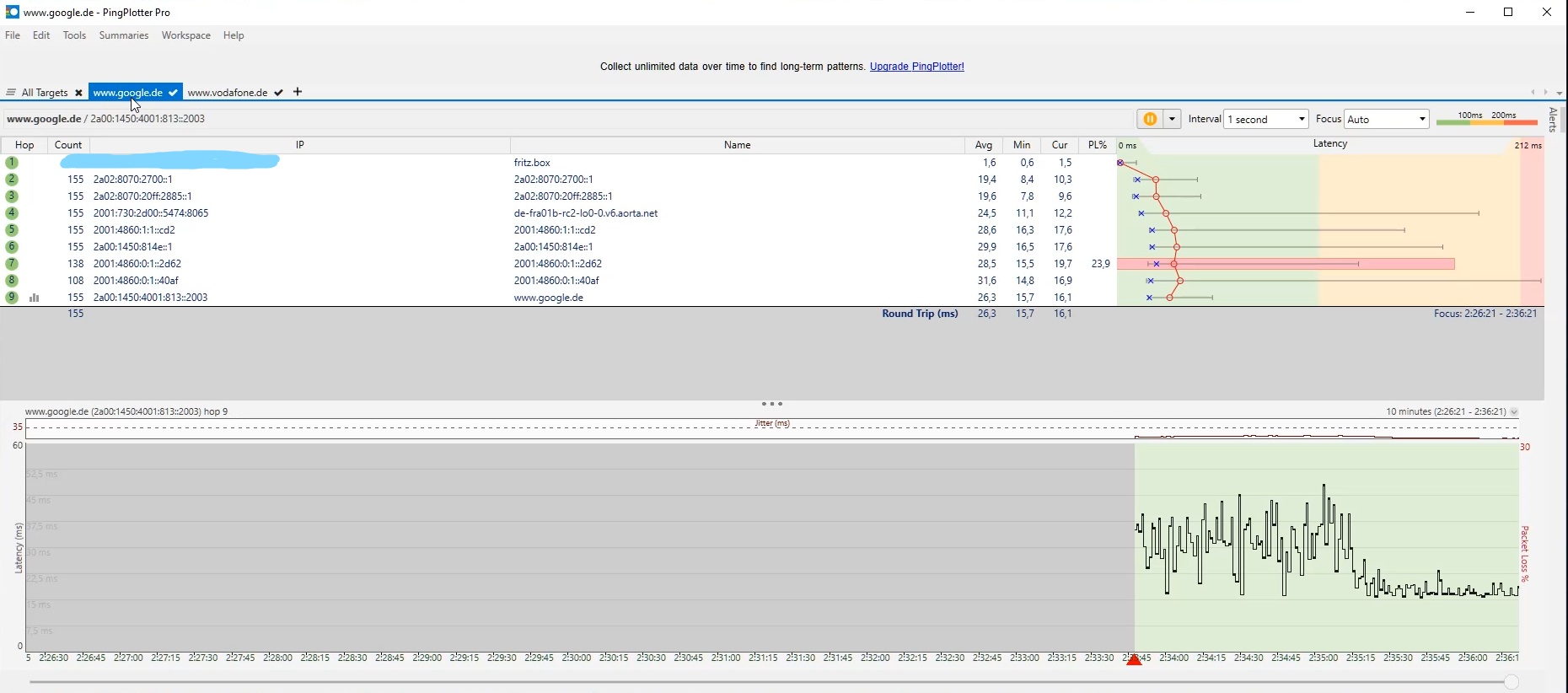The height and width of the screenshot is (693, 1568).
Task: Open the Interval dropdown showing 1 second
Action: click(1266, 119)
